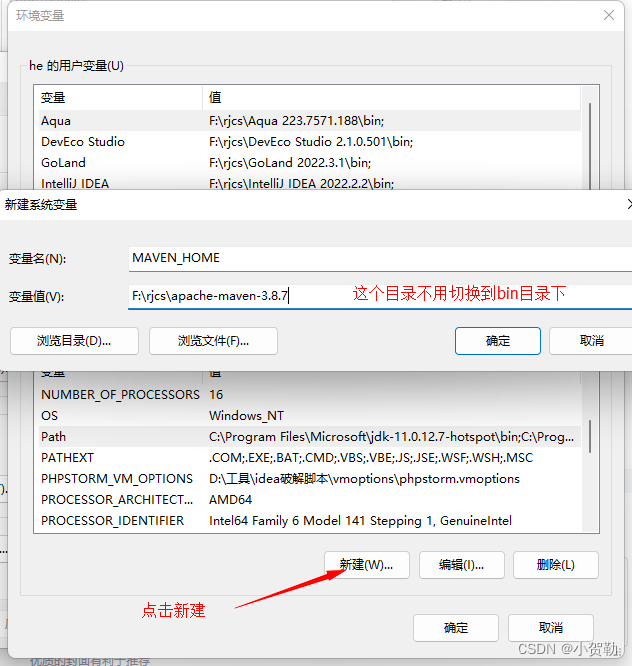Close the 新建系统变量 dialog
The width and height of the screenshot is (632, 666).
(x=629, y=204)
